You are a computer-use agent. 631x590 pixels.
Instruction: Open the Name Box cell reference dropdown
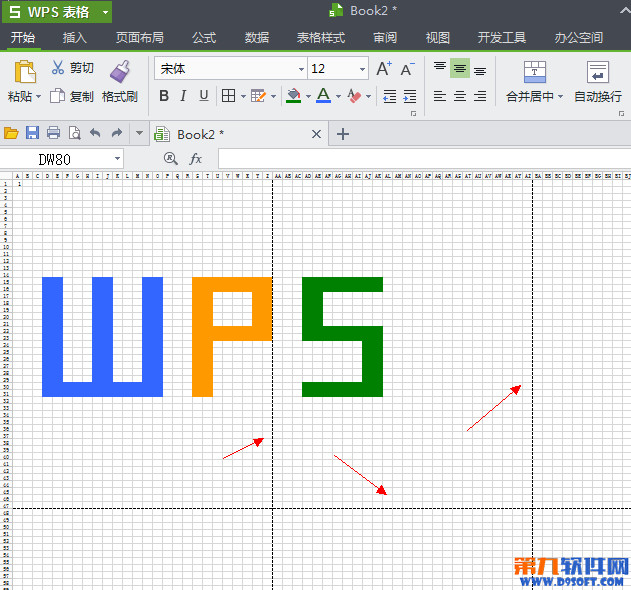point(117,159)
